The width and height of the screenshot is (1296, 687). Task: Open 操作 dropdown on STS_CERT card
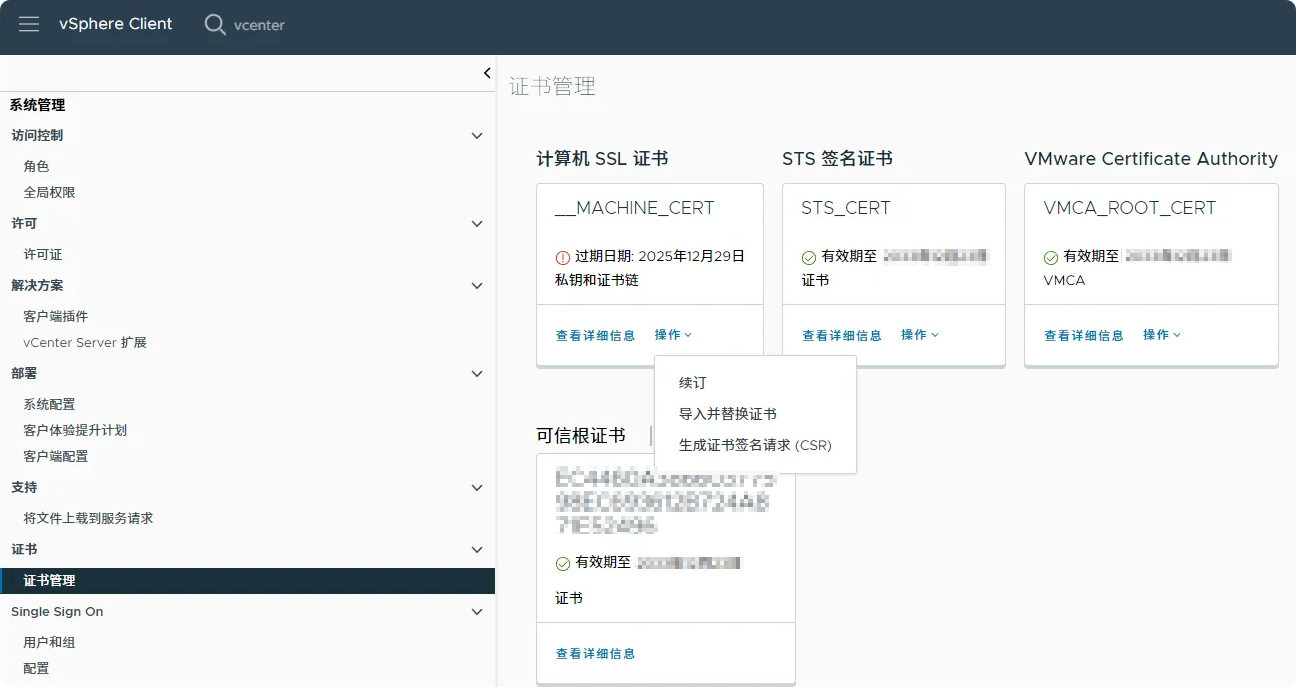(x=920, y=335)
